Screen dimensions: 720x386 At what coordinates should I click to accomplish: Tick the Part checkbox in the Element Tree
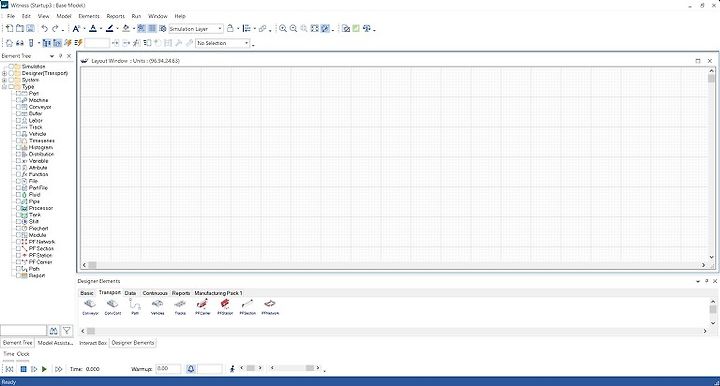click(18, 93)
